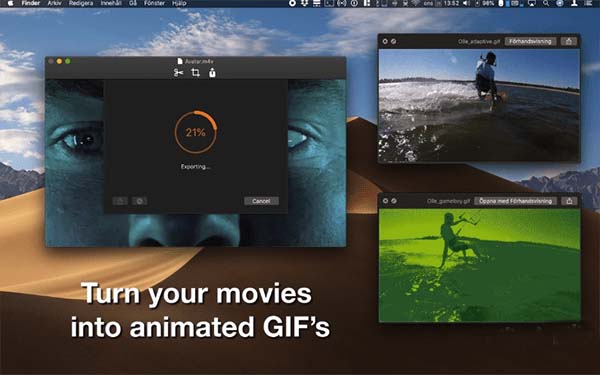Click the Avatar.m4v window title

199,61
